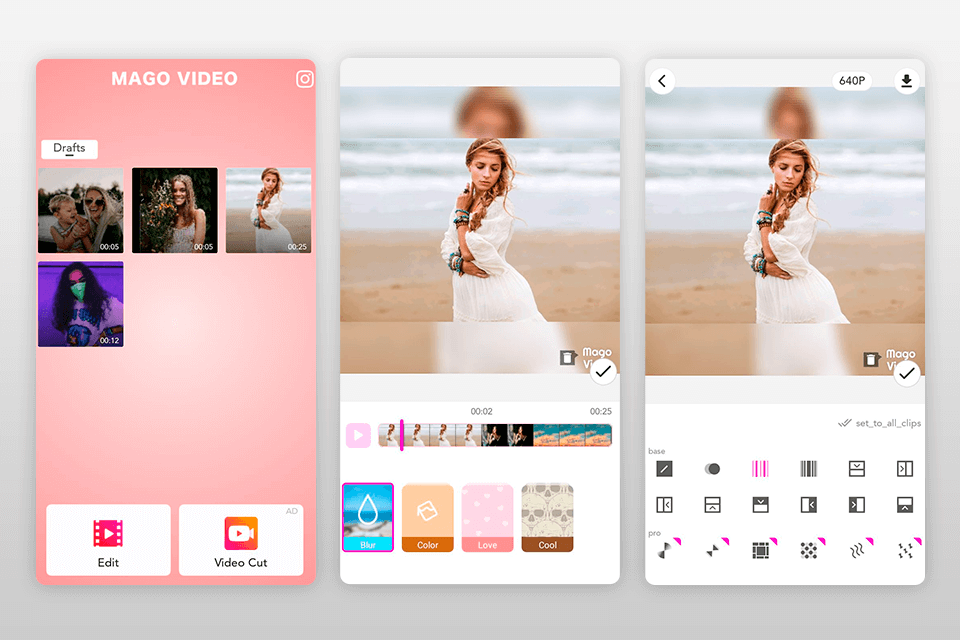The image size is (960, 640).
Task: Switch to the Drafts tab
Action: (69, 148)
